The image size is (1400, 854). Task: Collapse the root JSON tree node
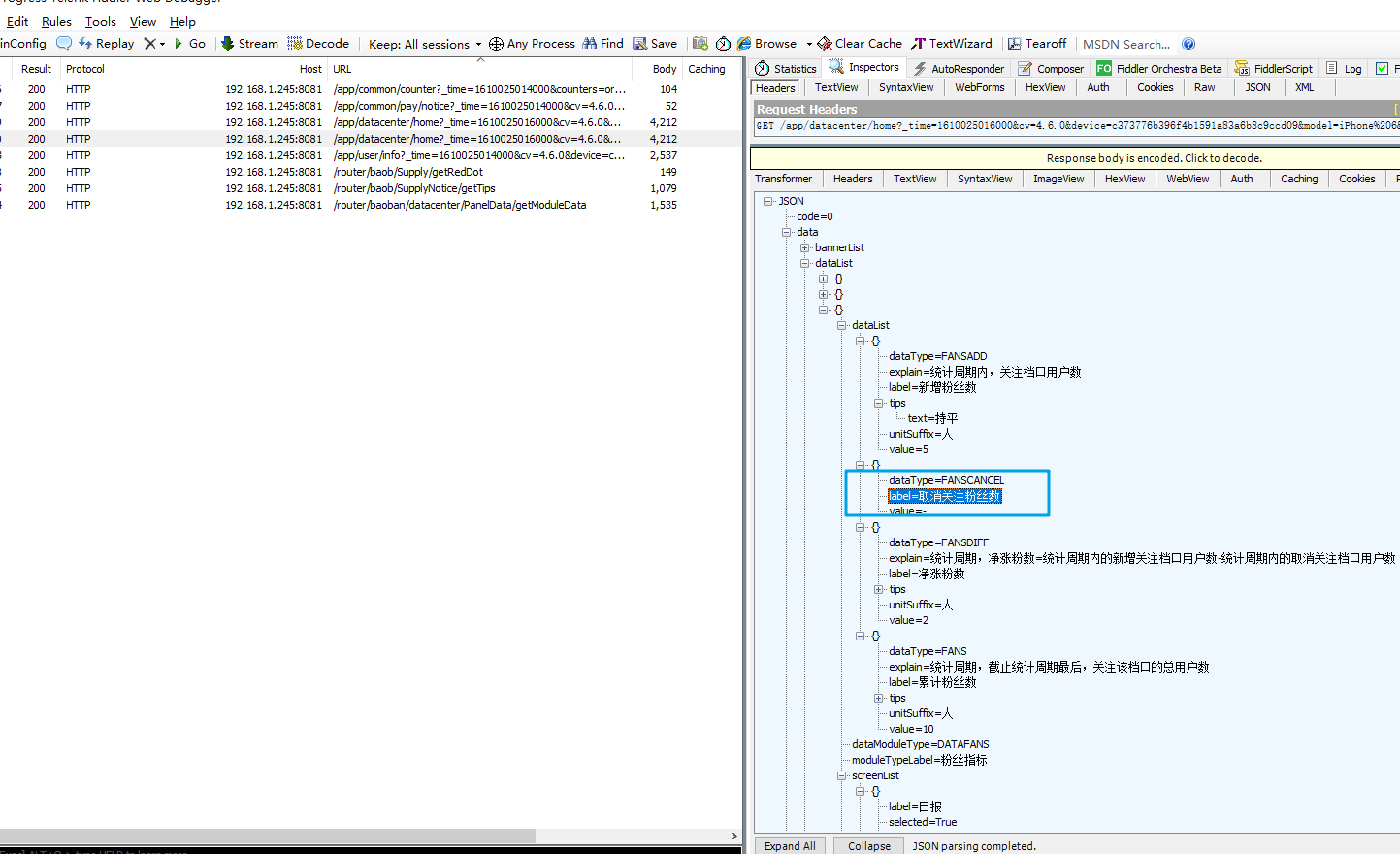tap(768, 201)
